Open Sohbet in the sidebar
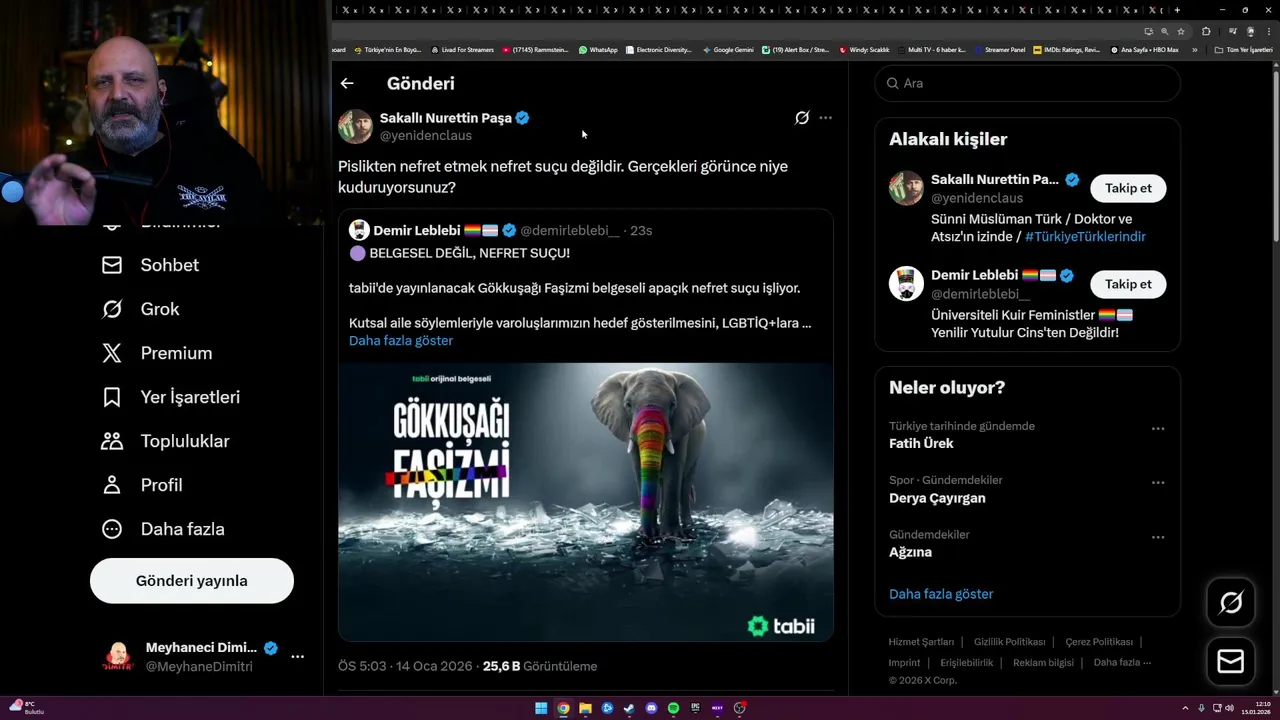 [150, 265]
